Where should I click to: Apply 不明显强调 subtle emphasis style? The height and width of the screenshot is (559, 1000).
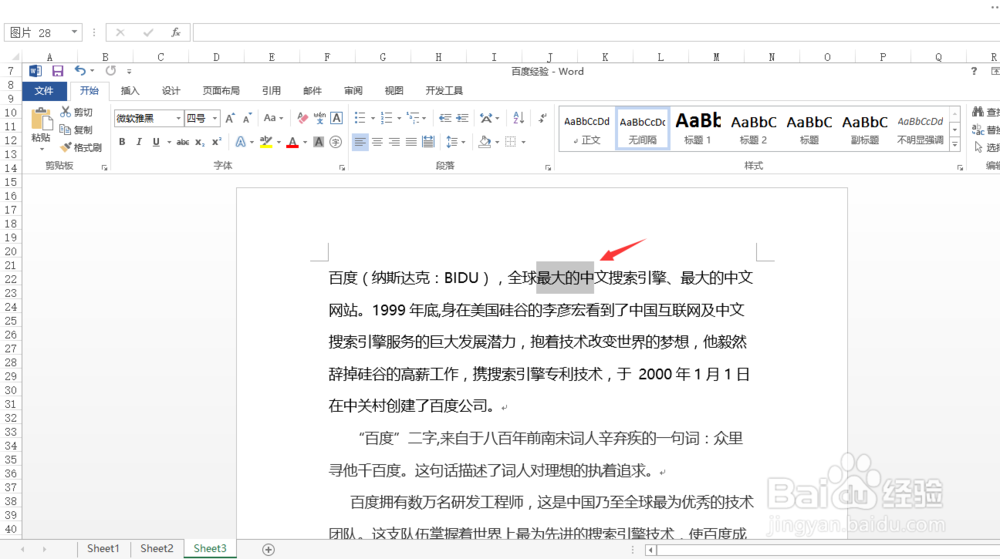920,129
